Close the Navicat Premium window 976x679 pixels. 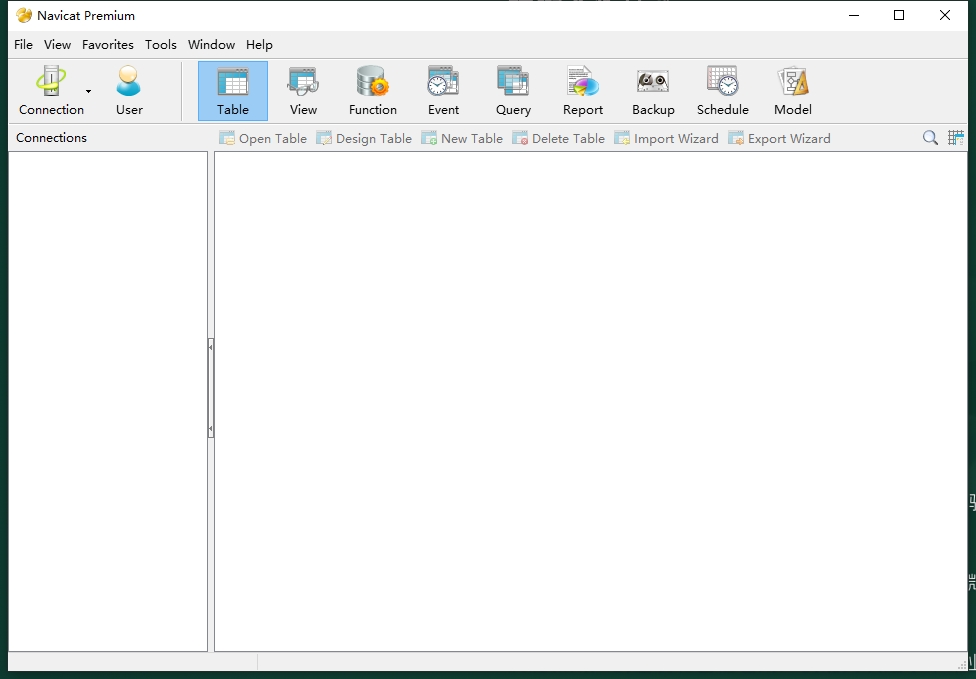click(945, 16)
